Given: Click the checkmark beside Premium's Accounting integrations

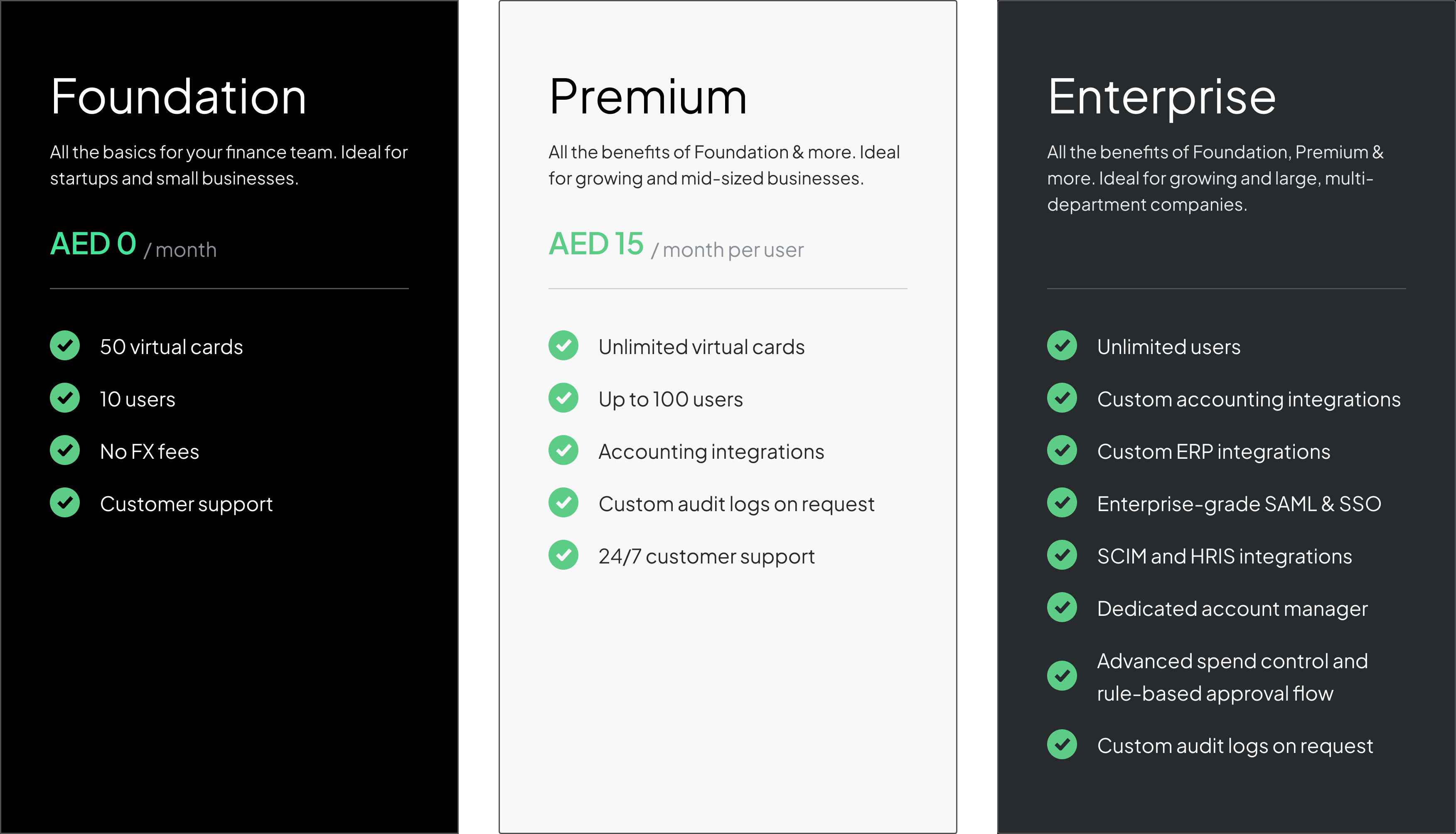Looking at the screenshot, I should [563, 450].
